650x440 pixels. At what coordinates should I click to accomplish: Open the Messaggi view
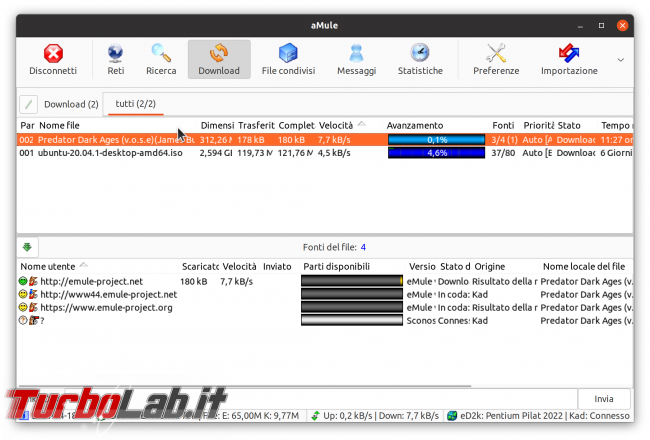[356, 60]
